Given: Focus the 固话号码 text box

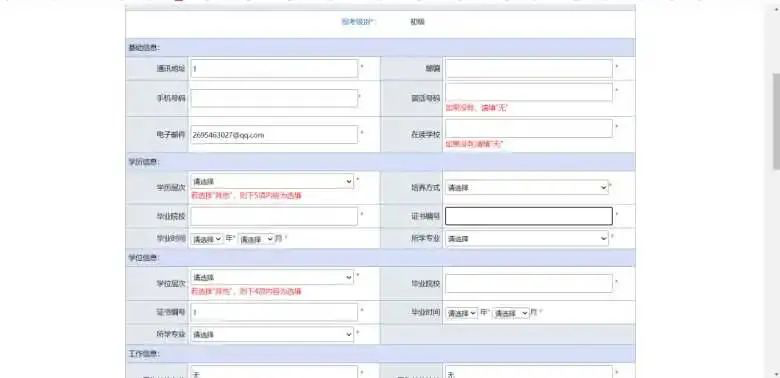Looking at the screenshot, I should 529,92.
